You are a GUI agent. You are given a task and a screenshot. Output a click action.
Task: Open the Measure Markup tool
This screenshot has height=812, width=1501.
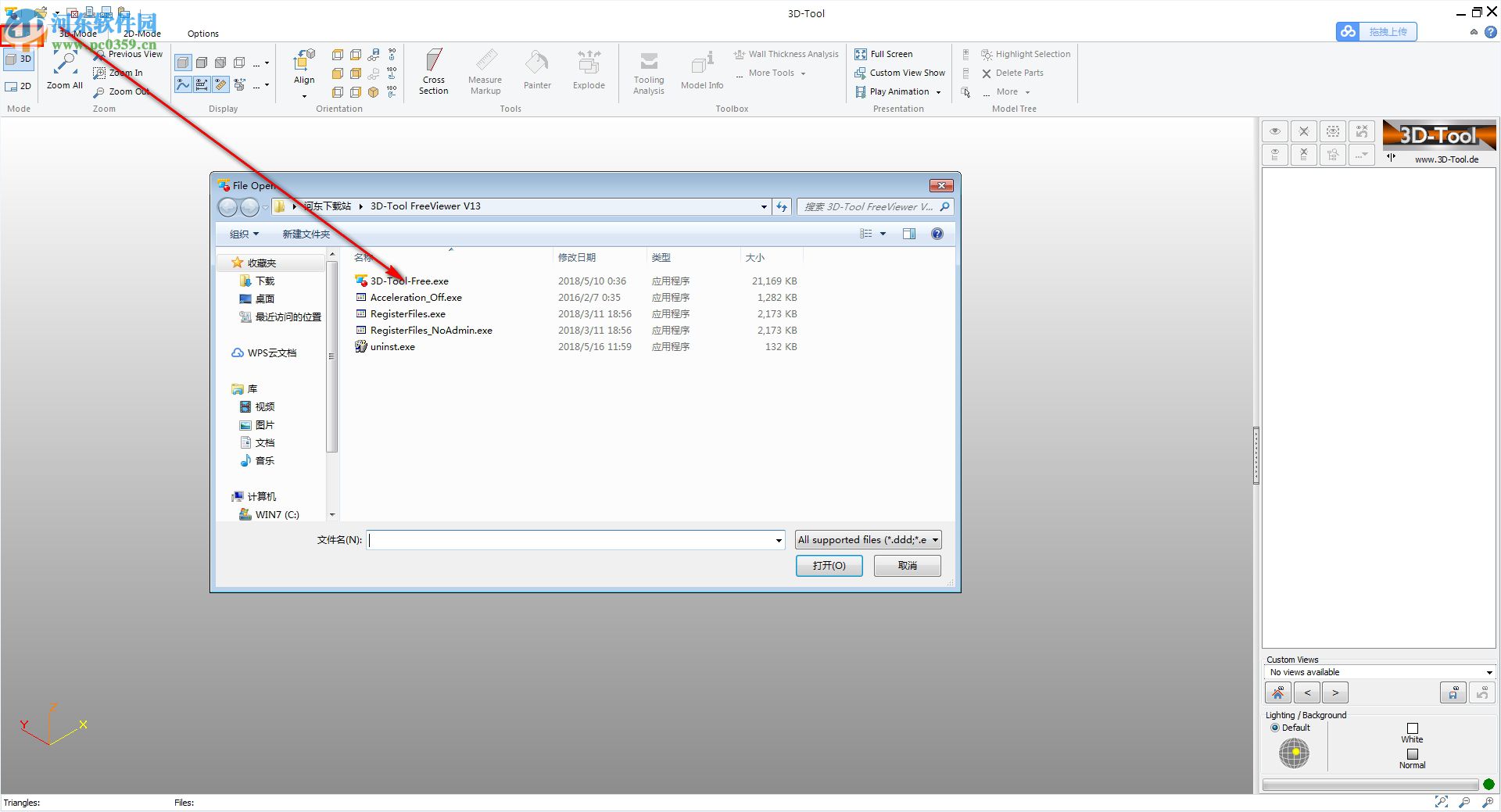(485, 70)
